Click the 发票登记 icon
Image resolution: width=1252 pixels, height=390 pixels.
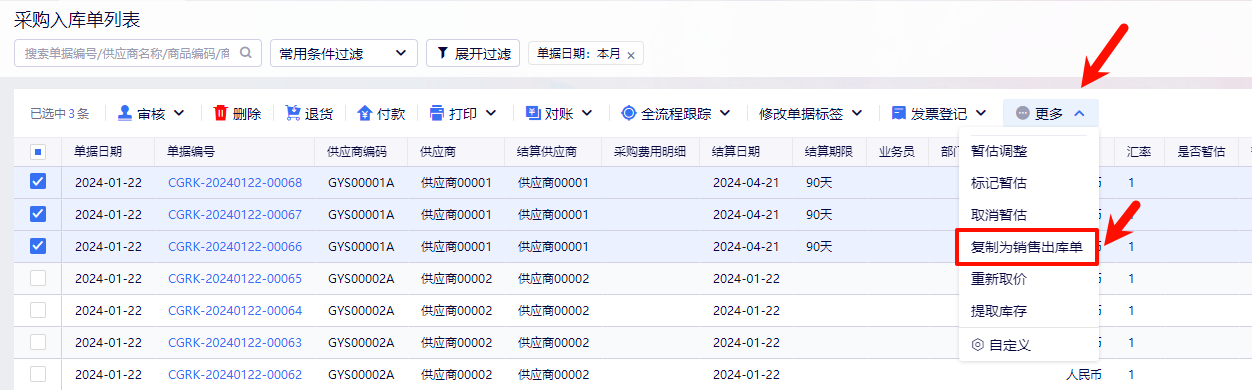pos(899,113)
